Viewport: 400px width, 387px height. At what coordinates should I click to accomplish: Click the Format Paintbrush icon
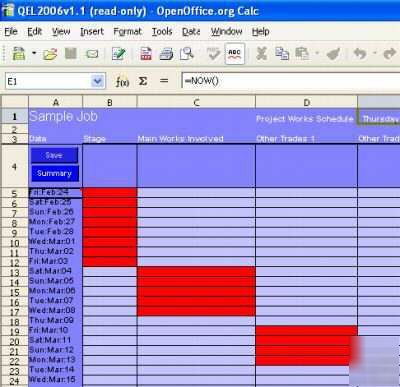click(333, 53)
